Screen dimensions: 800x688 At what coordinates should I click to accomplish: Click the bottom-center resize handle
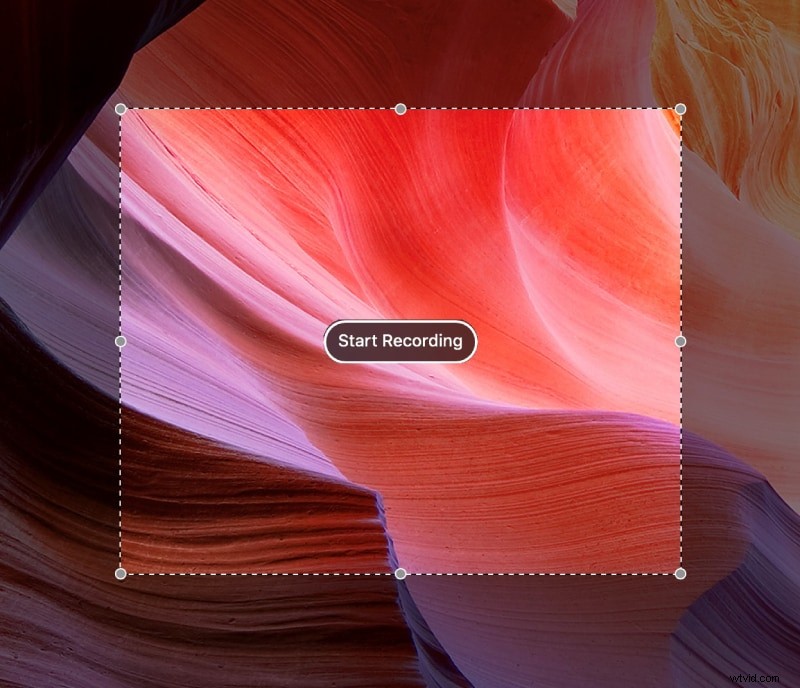[x=399, y=573]
